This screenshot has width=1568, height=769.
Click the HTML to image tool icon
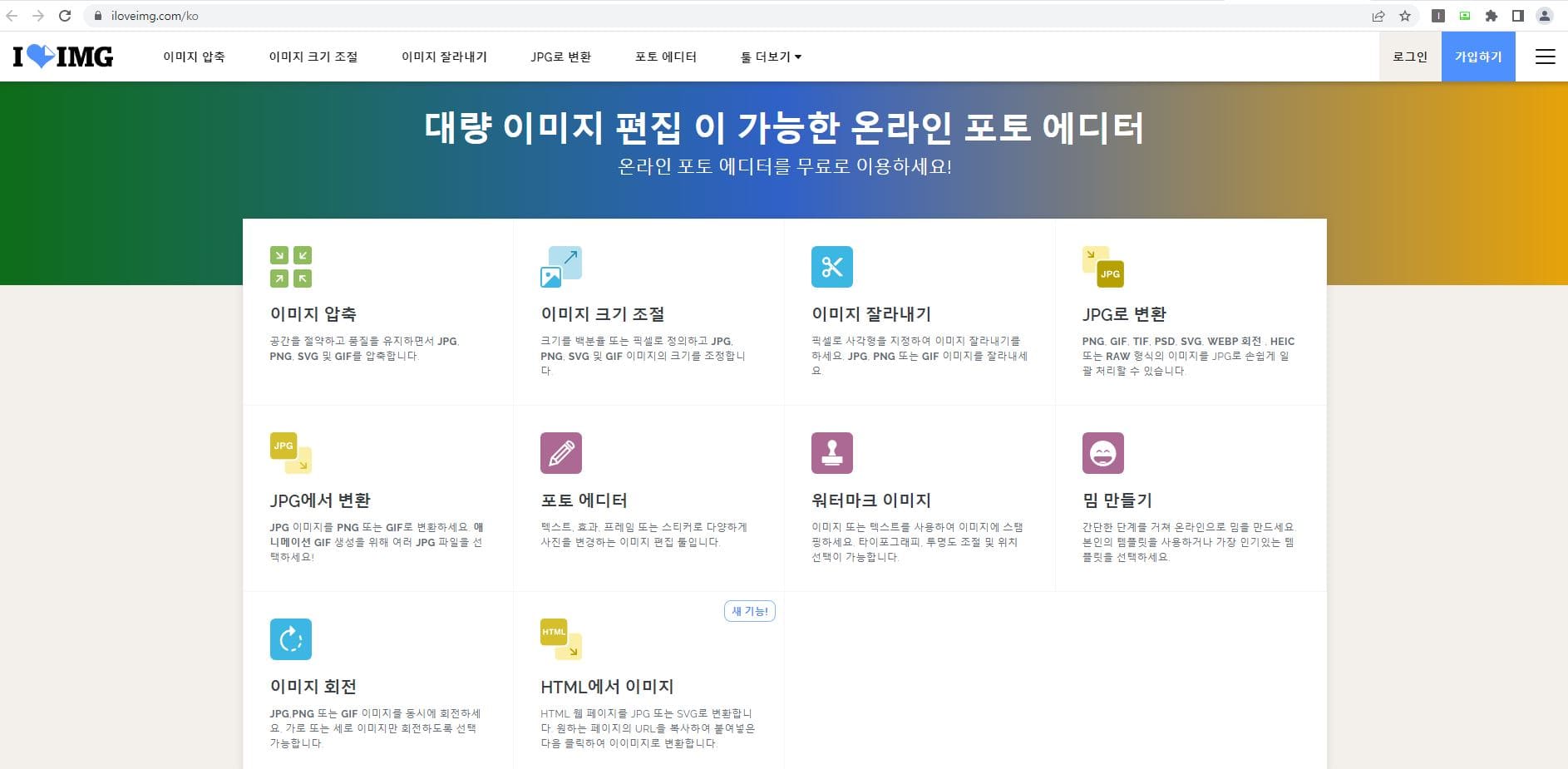click(x=562, y=639)
